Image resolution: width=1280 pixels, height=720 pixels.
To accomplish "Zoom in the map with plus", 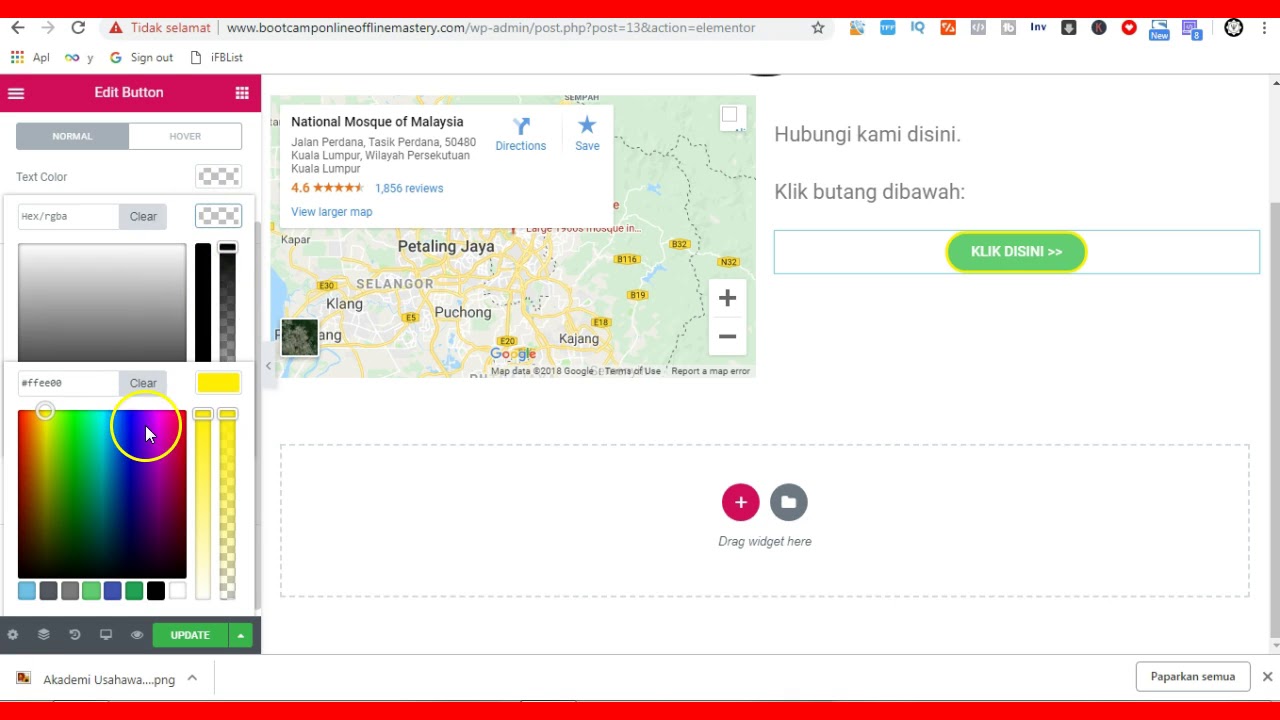I will coord(727,298).
